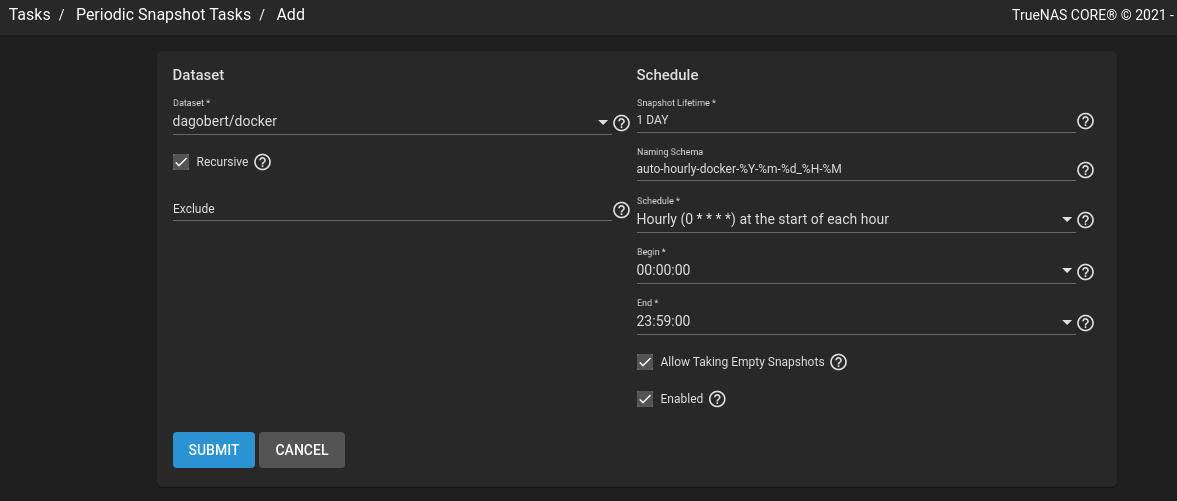1177x501 pixels.
Task: Open help tooltip for Recursive option
Action: [263, 162]
